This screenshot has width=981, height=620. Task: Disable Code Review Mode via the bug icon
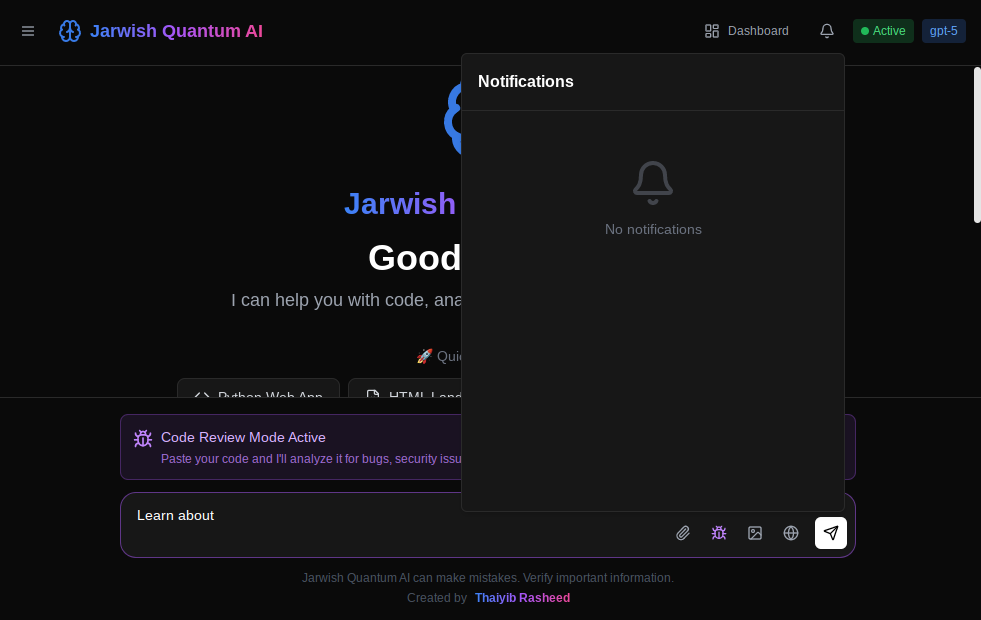[719, 533]
